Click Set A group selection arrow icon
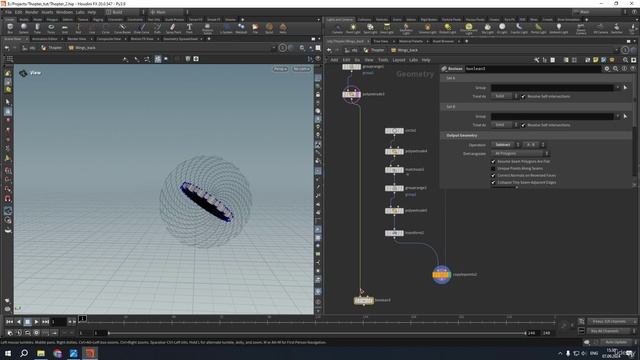Screen dimensions: 640x360 (x=626, y=88)
